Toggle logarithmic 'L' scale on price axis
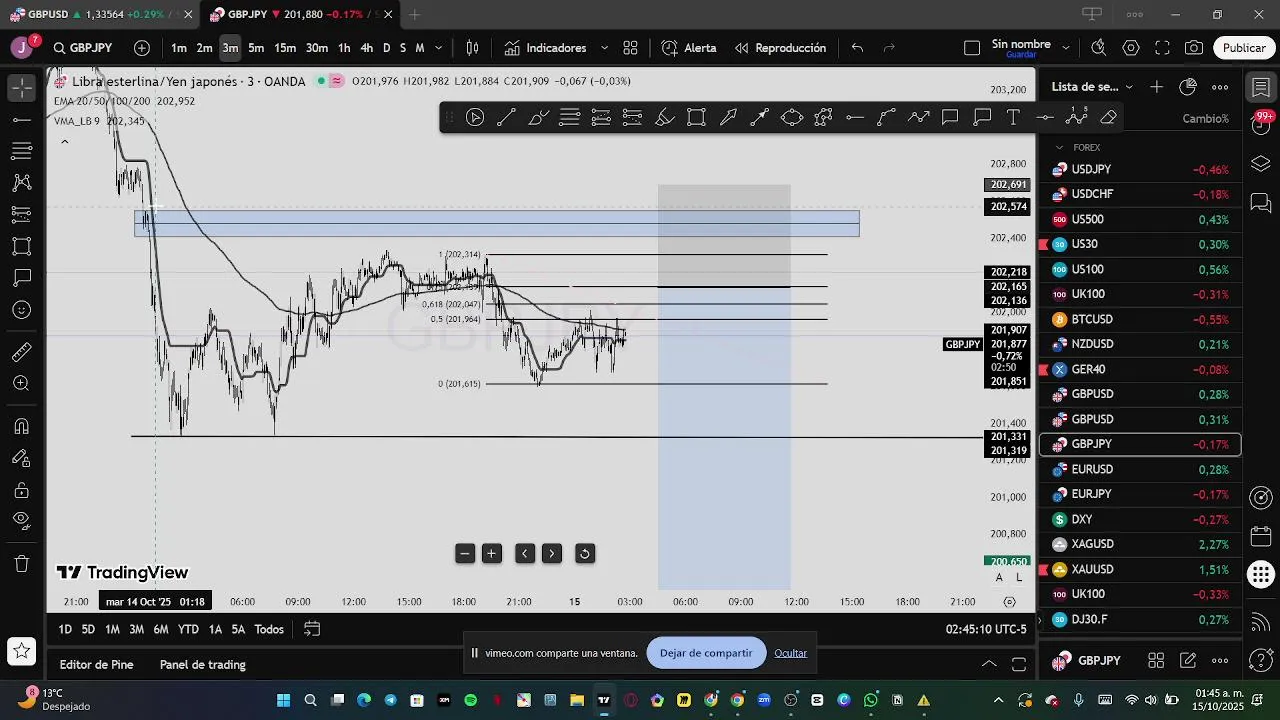The width and height of the screenshot is (1280, 720). (1019, 577)
